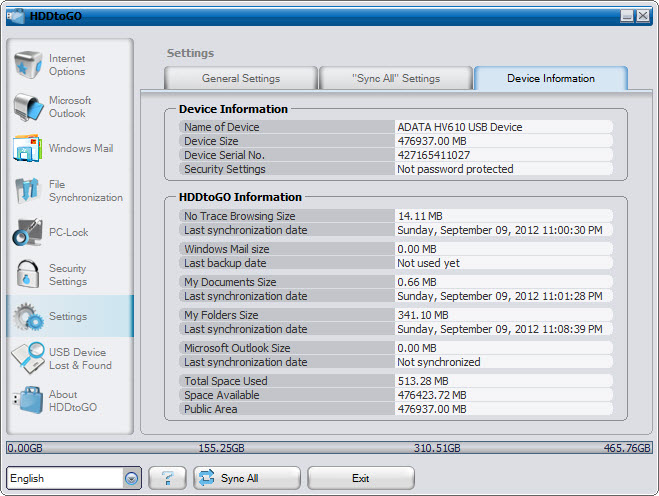Expand the English language dropdown arrow
The height and width of the screenshot is (496, 659).
(x=132, y=478)
